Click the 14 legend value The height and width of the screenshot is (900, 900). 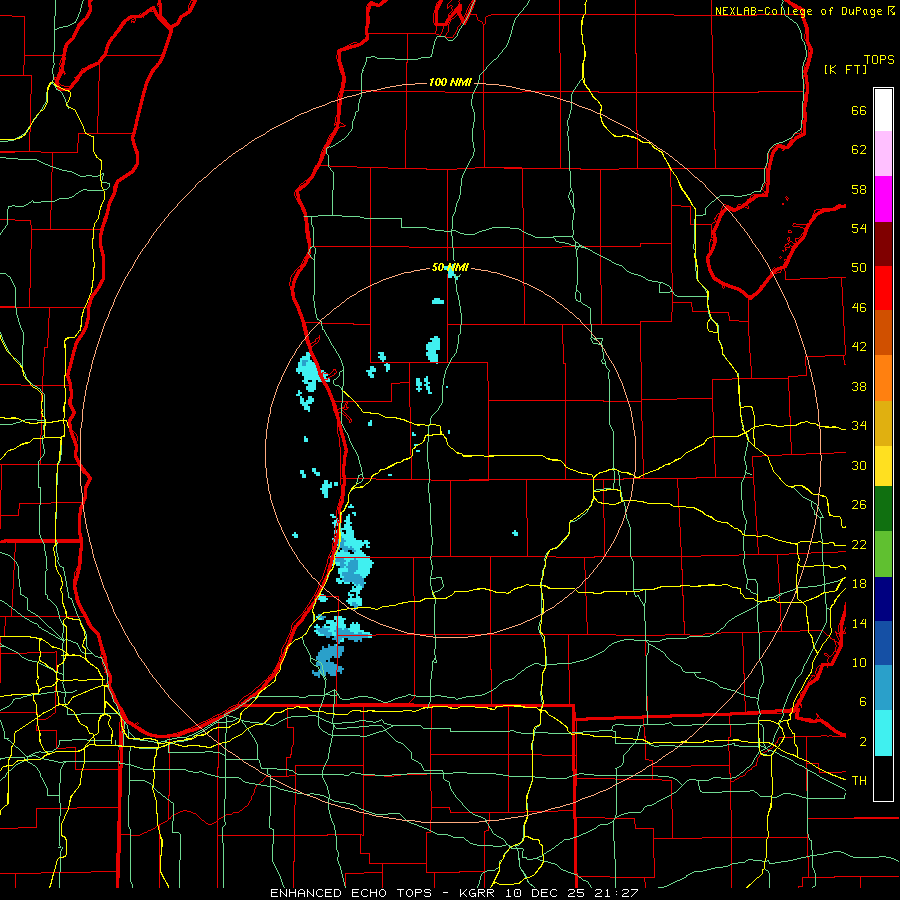coord(859,623)
